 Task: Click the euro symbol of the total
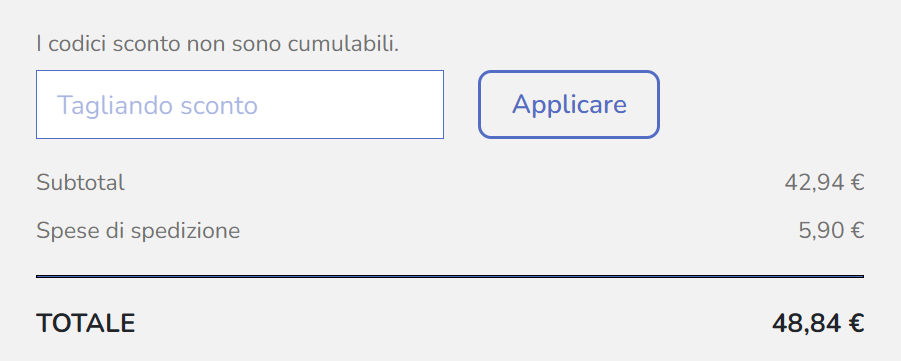click(855, 324)
